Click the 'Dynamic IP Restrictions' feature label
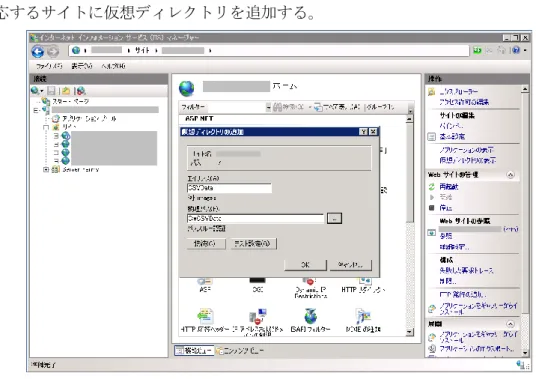The width and height of the screenshot is (536, 379). point(310,293)
